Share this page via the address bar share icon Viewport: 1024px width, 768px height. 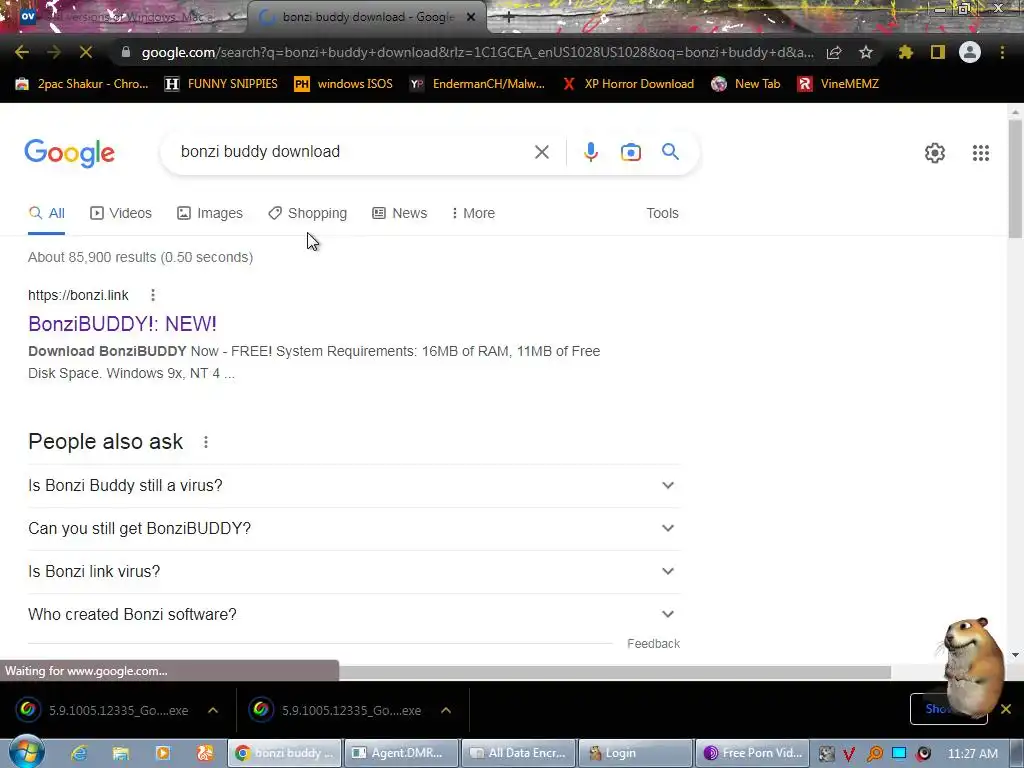[834, 52]
